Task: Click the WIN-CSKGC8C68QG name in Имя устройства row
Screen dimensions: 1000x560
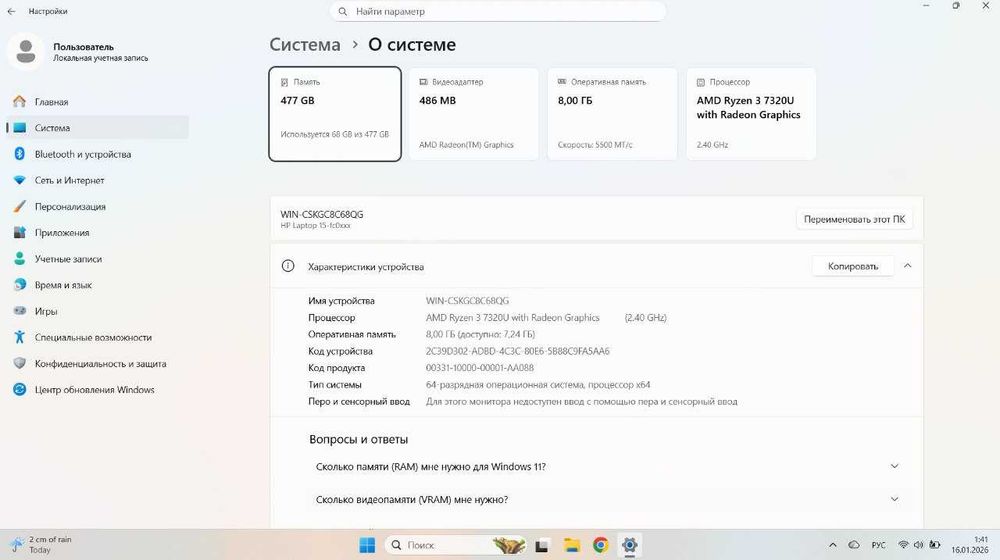Action: click(x=467, y=300)
